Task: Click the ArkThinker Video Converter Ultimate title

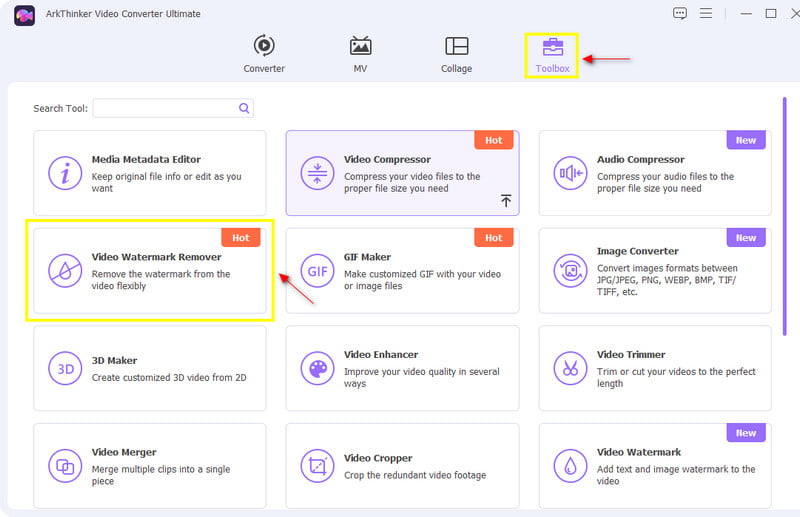Action: [x=123, y=14]
